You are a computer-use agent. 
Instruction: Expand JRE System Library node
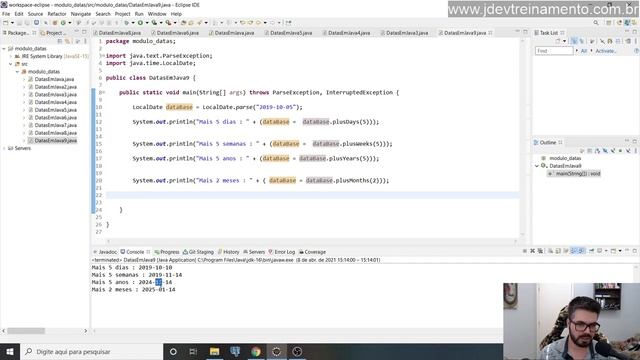(11, 56)
